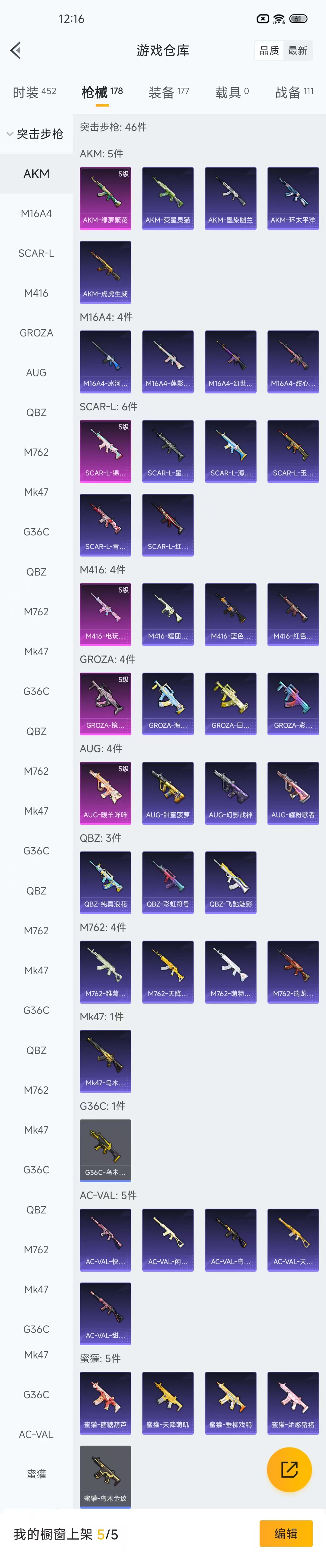Select M16A4 in the sidebar list

coord(37,214)
